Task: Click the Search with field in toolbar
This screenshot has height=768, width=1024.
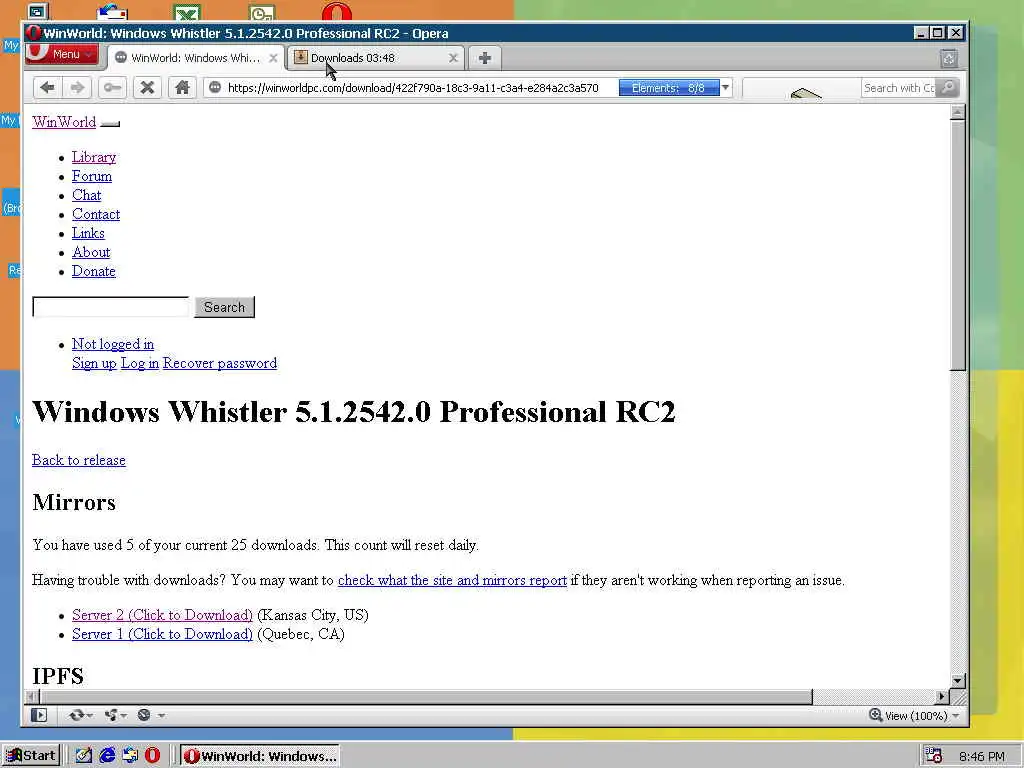Action: click(x=899, y=88)
